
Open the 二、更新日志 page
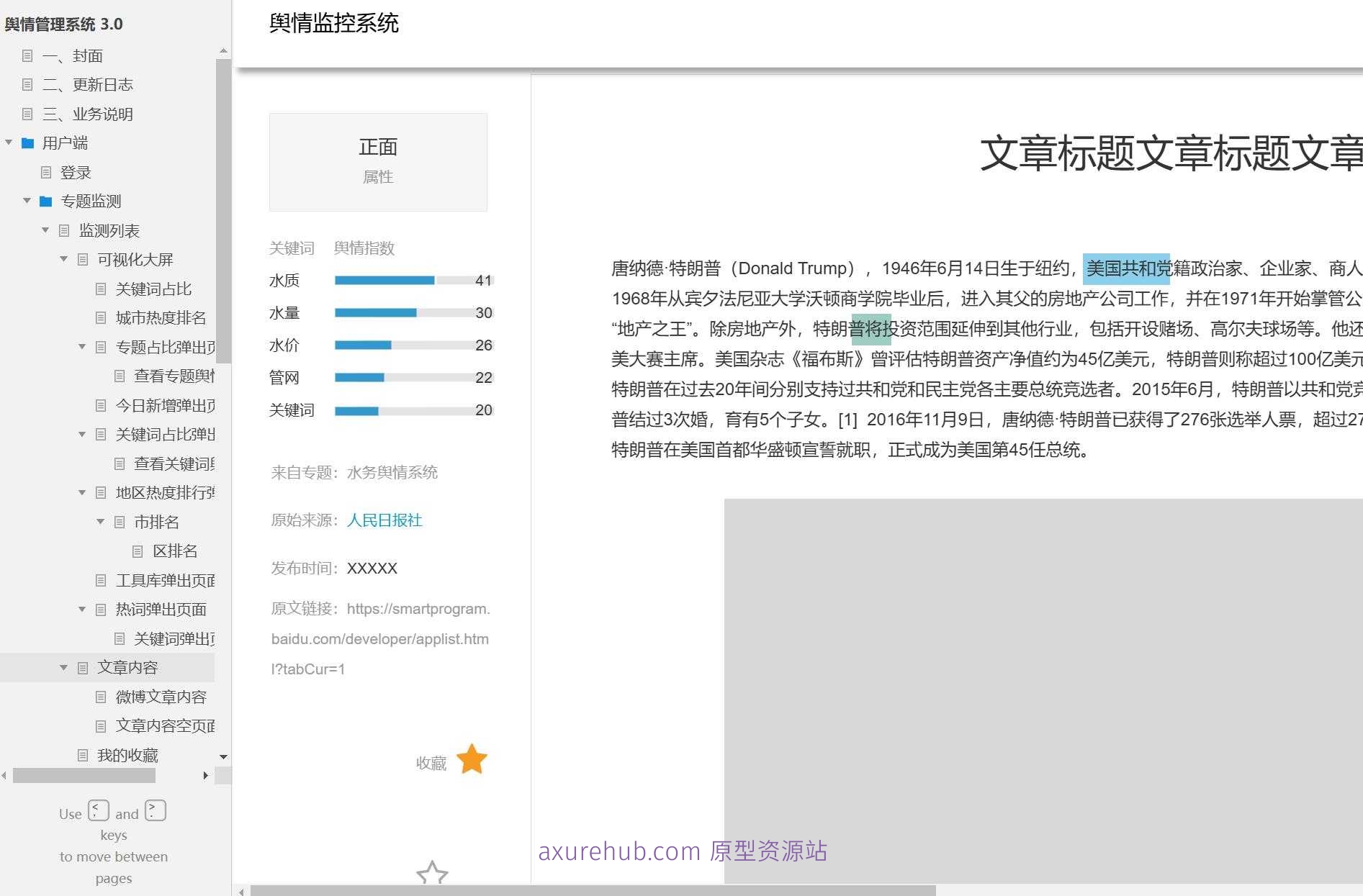tap(102, 85)
